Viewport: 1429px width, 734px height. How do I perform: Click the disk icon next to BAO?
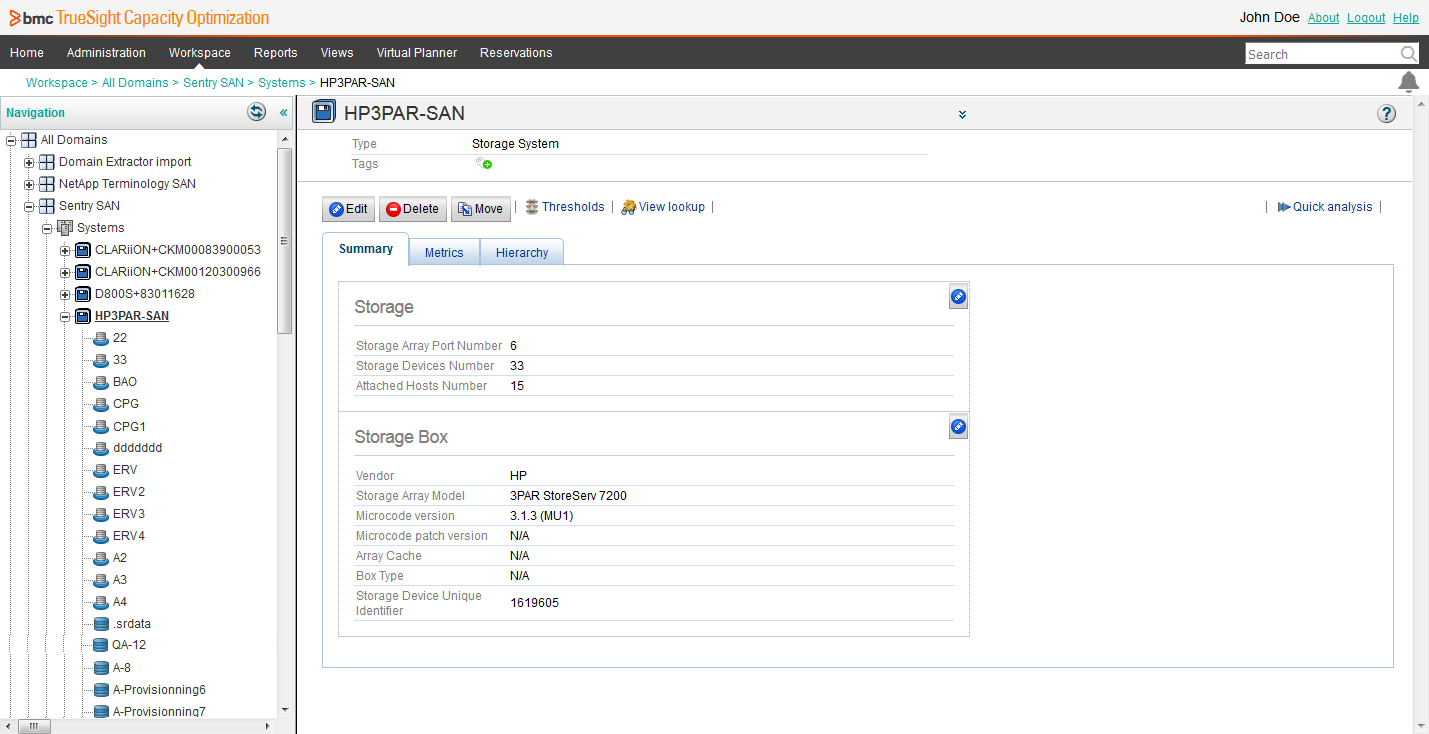click(x=100, y=382)
